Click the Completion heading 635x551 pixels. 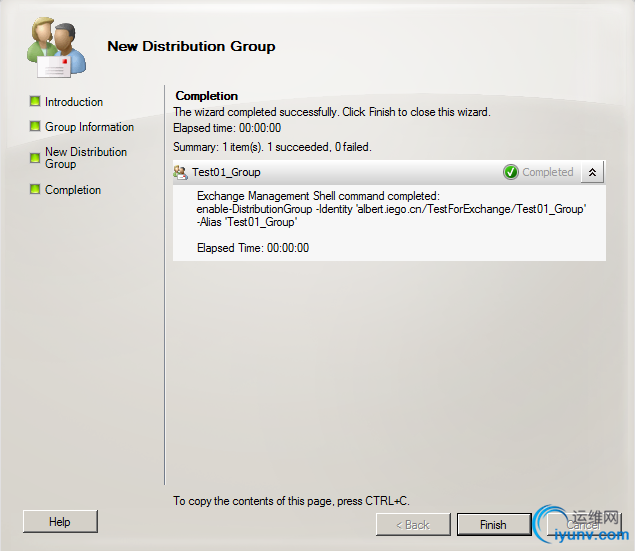pos(207,96)
